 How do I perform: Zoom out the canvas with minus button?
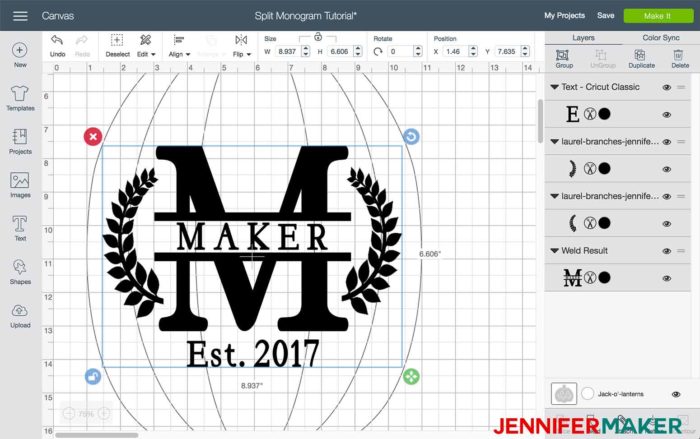pyautogui.click(x=69, y=414)
